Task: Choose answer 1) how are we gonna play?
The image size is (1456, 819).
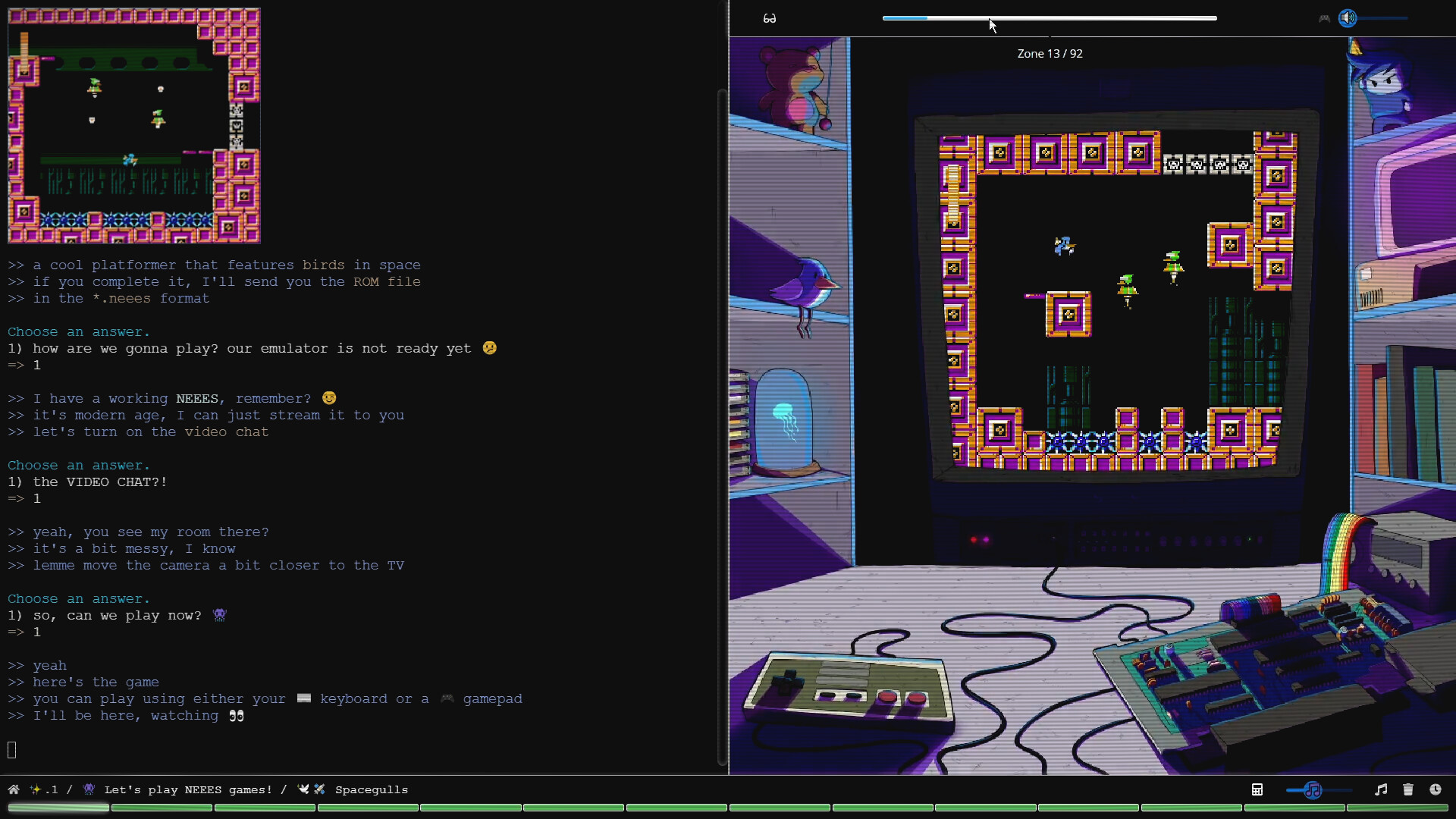Action: tap(250, 349)
